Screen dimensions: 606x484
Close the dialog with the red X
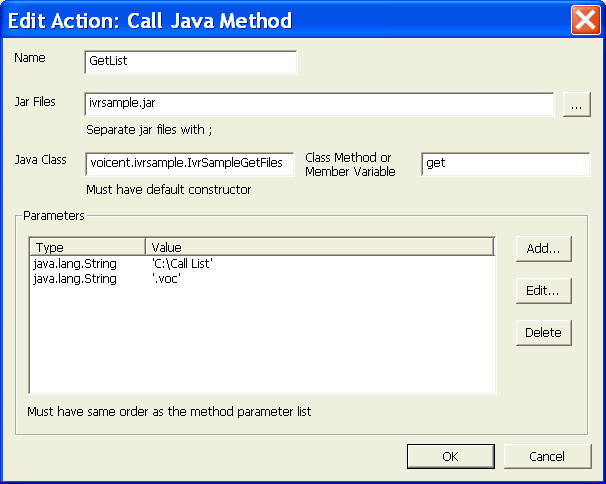click(584, 19)
